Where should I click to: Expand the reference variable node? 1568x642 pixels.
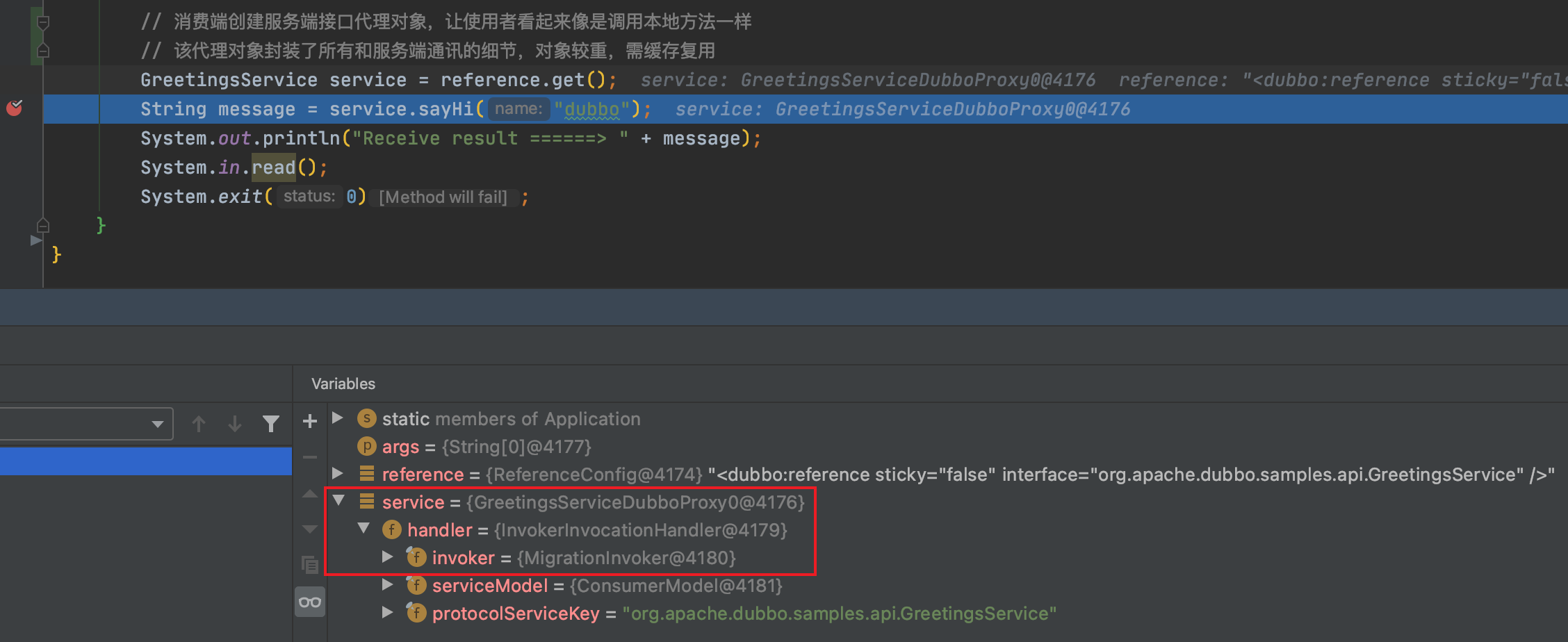point(338,473)
